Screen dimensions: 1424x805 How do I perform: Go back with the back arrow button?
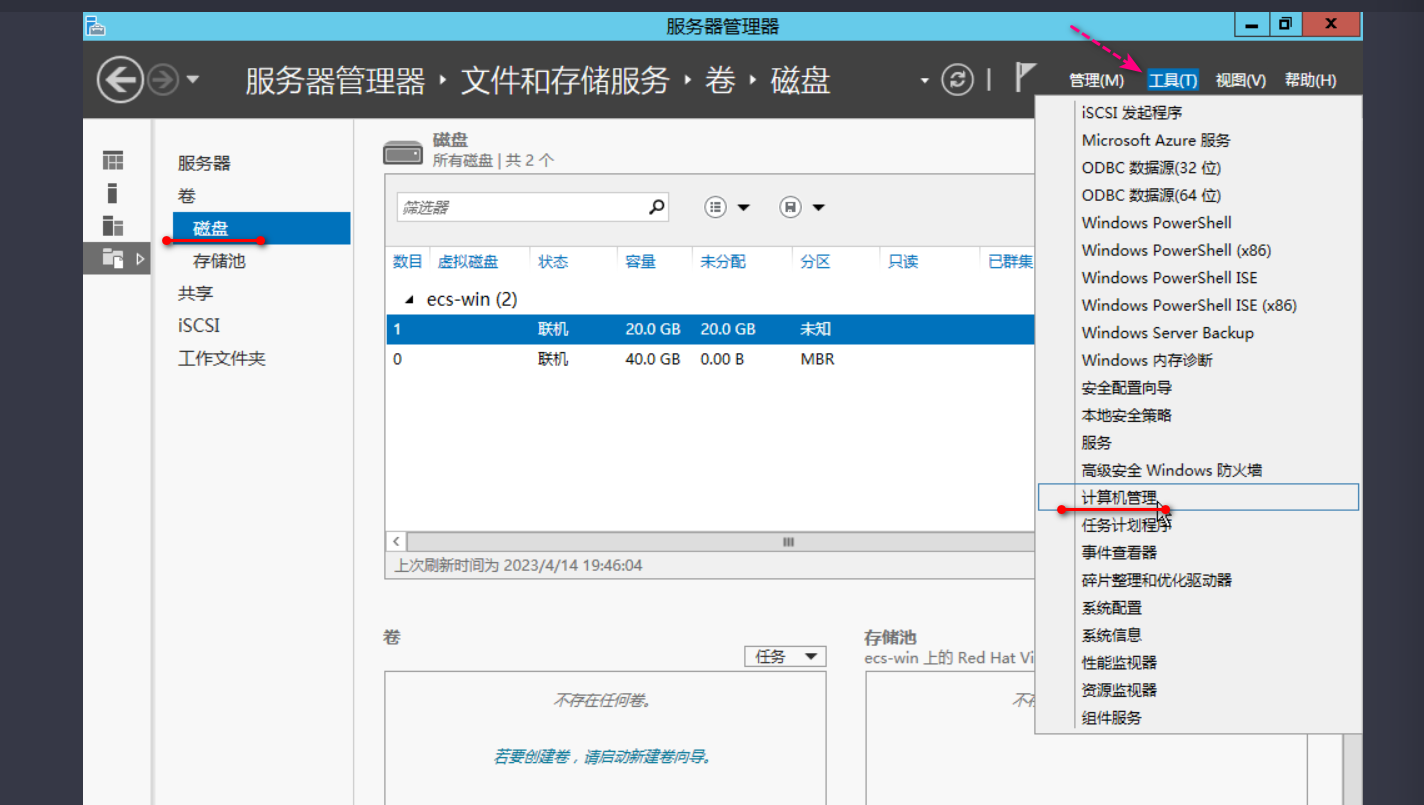coord(120,80)
